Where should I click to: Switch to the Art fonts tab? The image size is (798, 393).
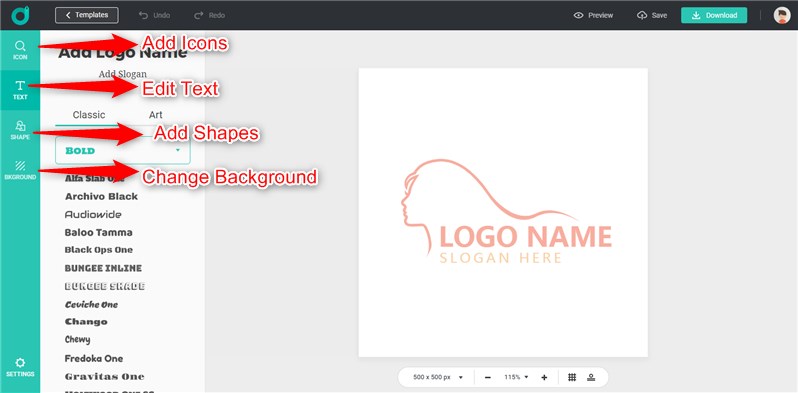pos(156,115)
